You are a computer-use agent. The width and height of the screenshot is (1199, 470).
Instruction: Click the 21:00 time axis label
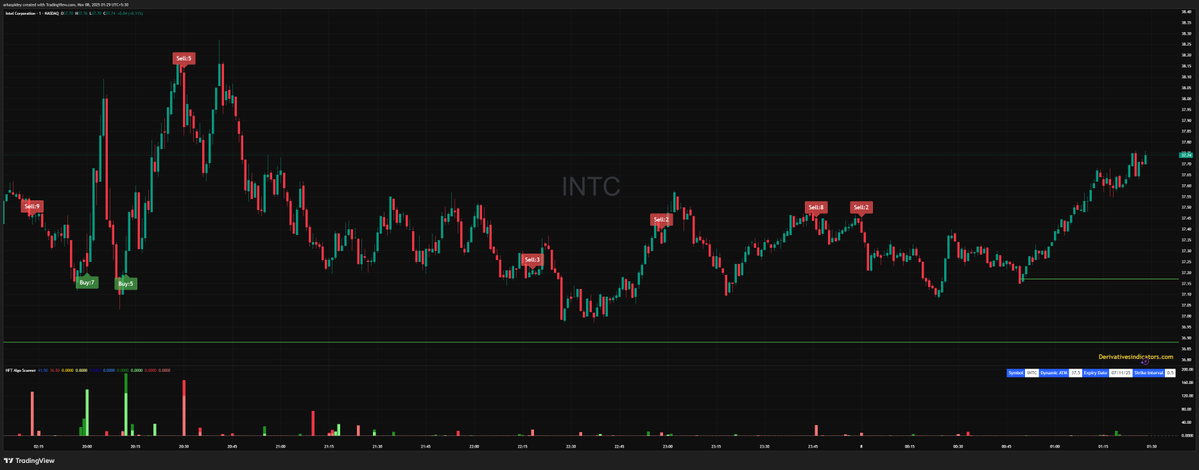pyautogui.click(x=281, y=446)
